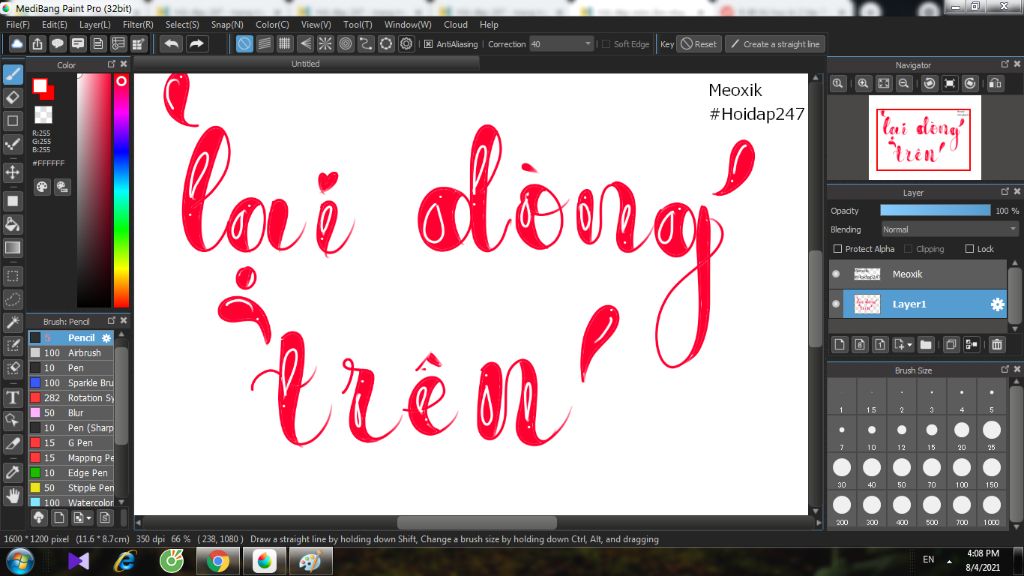Open snap settings gear icon
The image size is (1024, 576).
(x=406, y=44)
